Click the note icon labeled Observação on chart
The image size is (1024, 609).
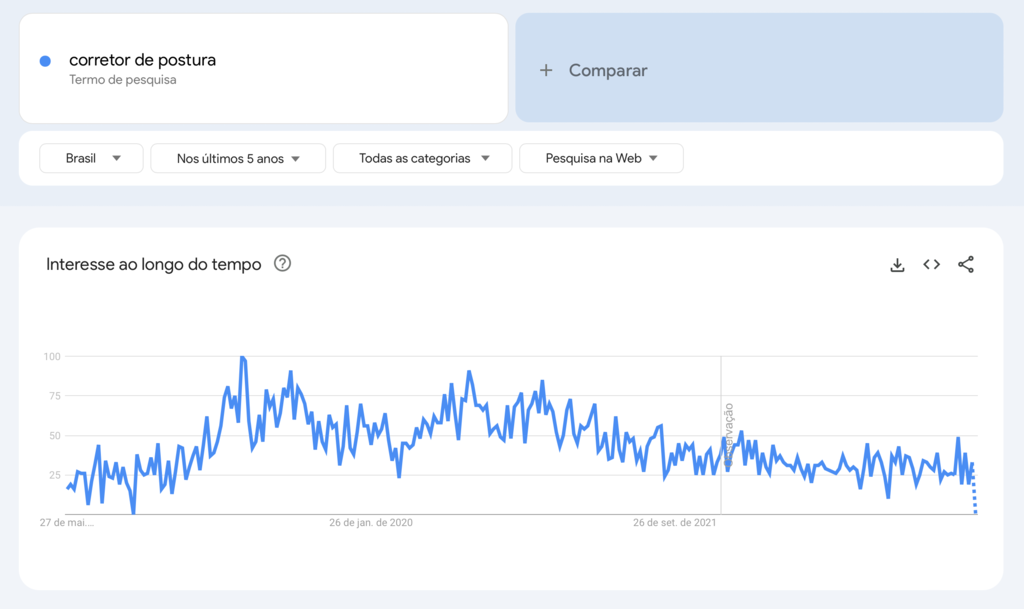[x=727, y=435]
